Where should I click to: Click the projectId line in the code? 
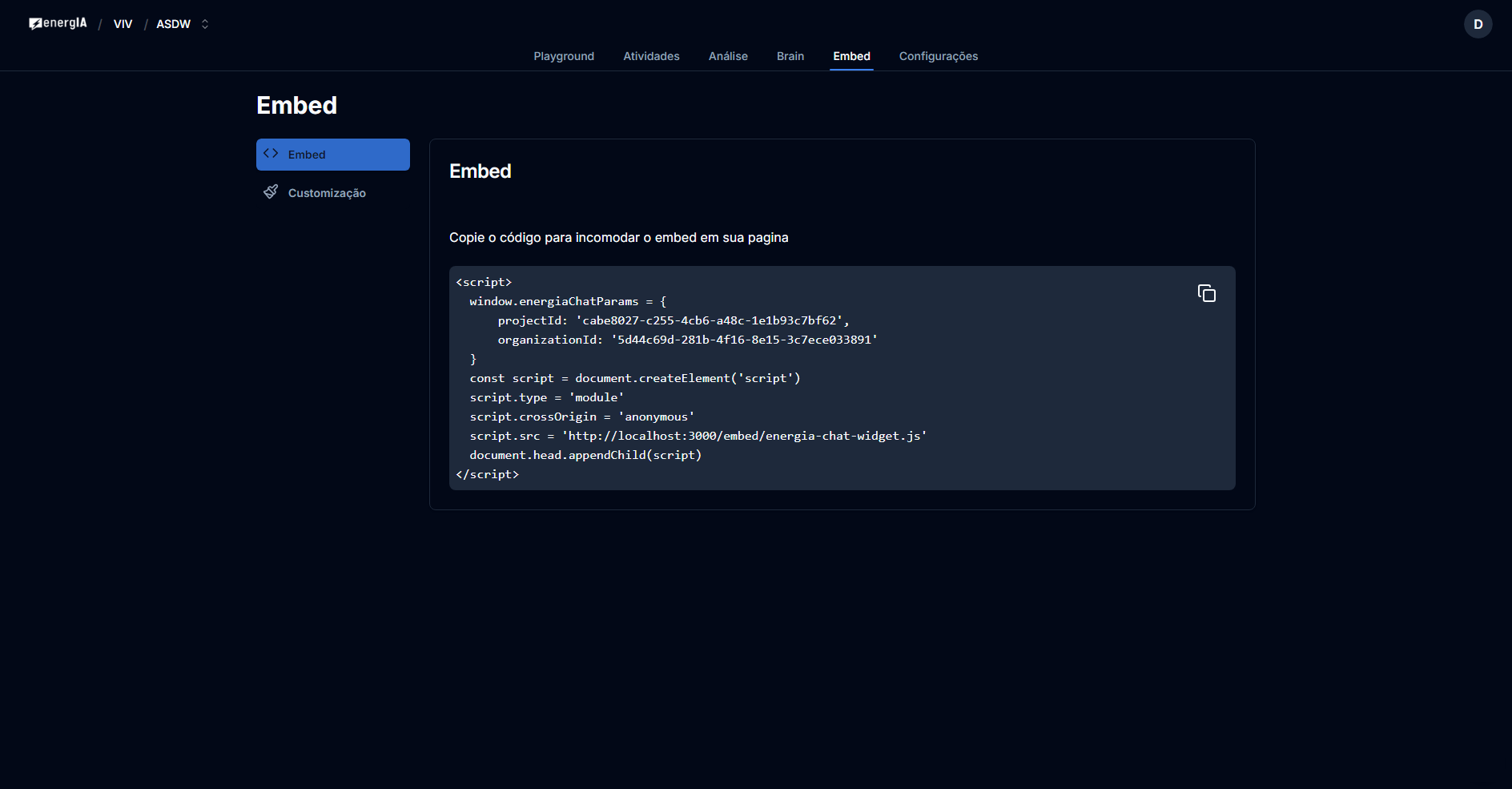674,320
